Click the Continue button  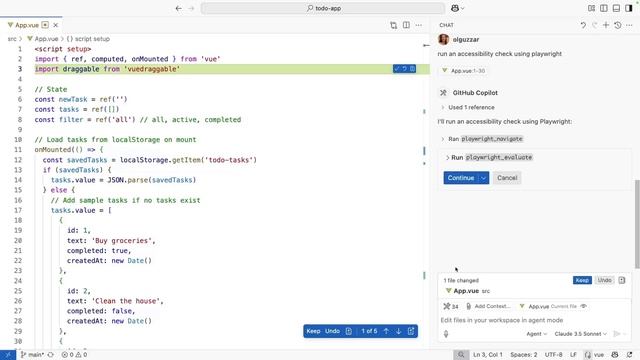click(x=460, y=178)
